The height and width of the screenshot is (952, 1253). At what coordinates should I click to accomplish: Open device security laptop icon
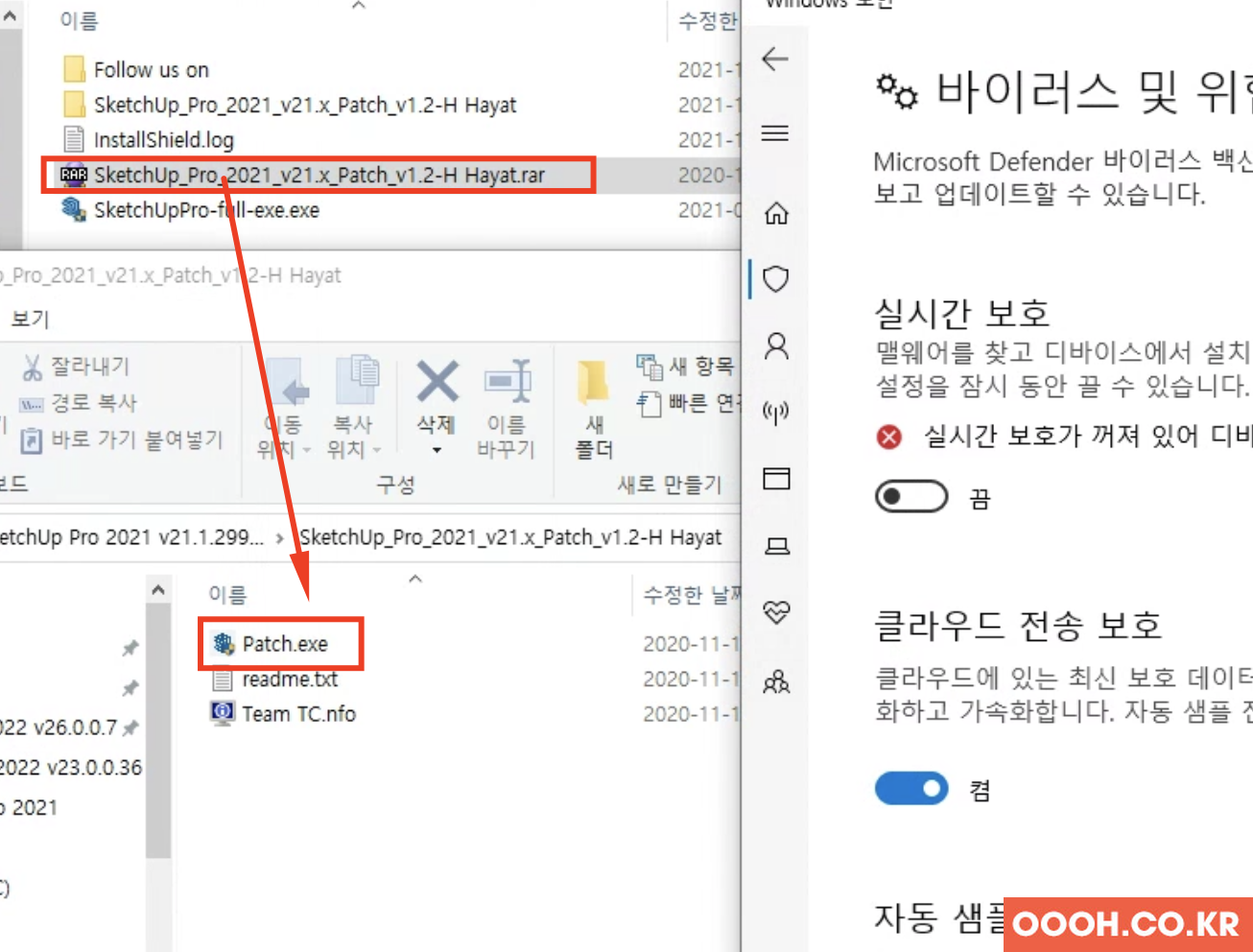[x=776, y=547]
